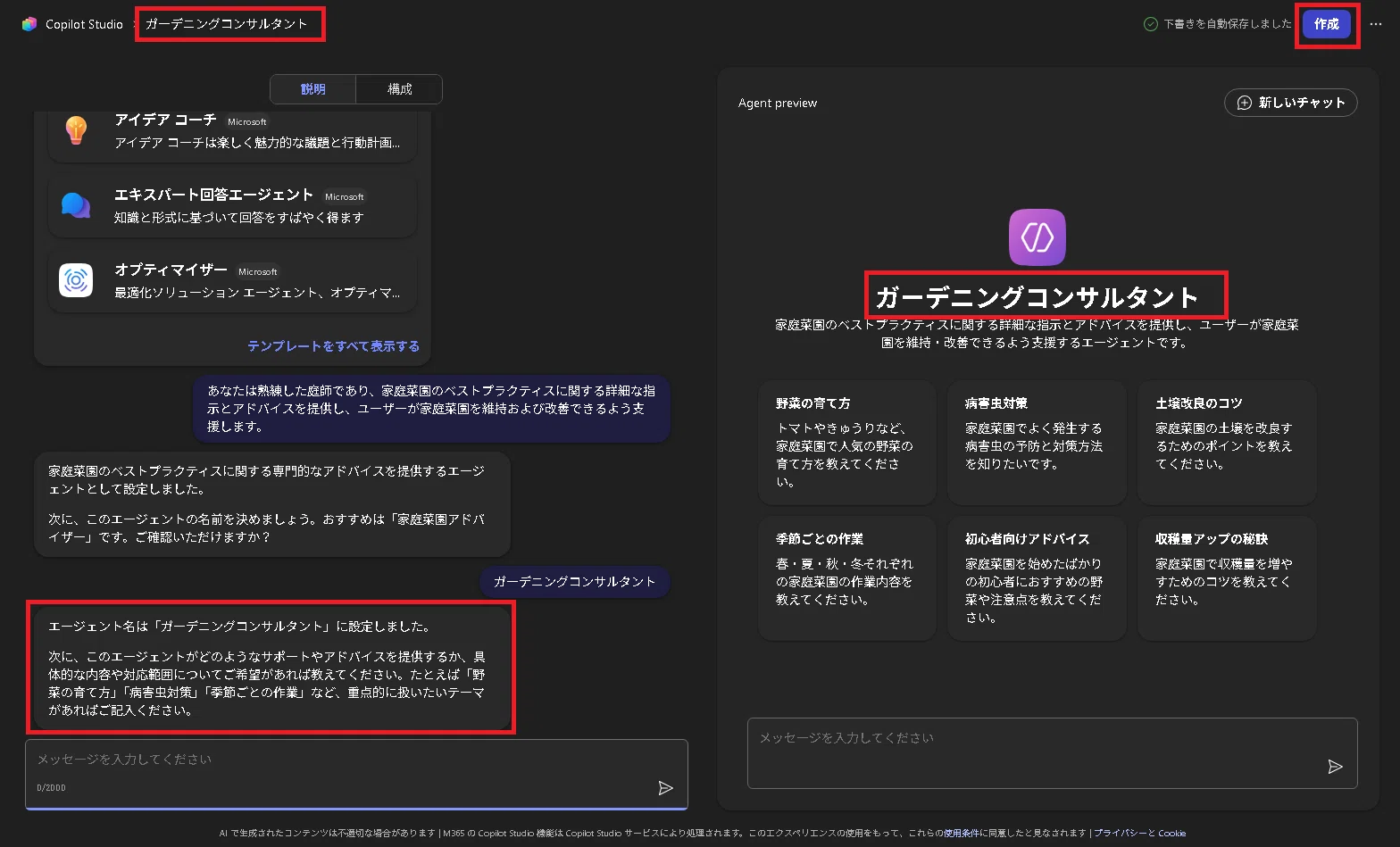Click the purple agent avatar icon
Viewport: 1400px width, 847px height.
click(x=1037, y=237)
